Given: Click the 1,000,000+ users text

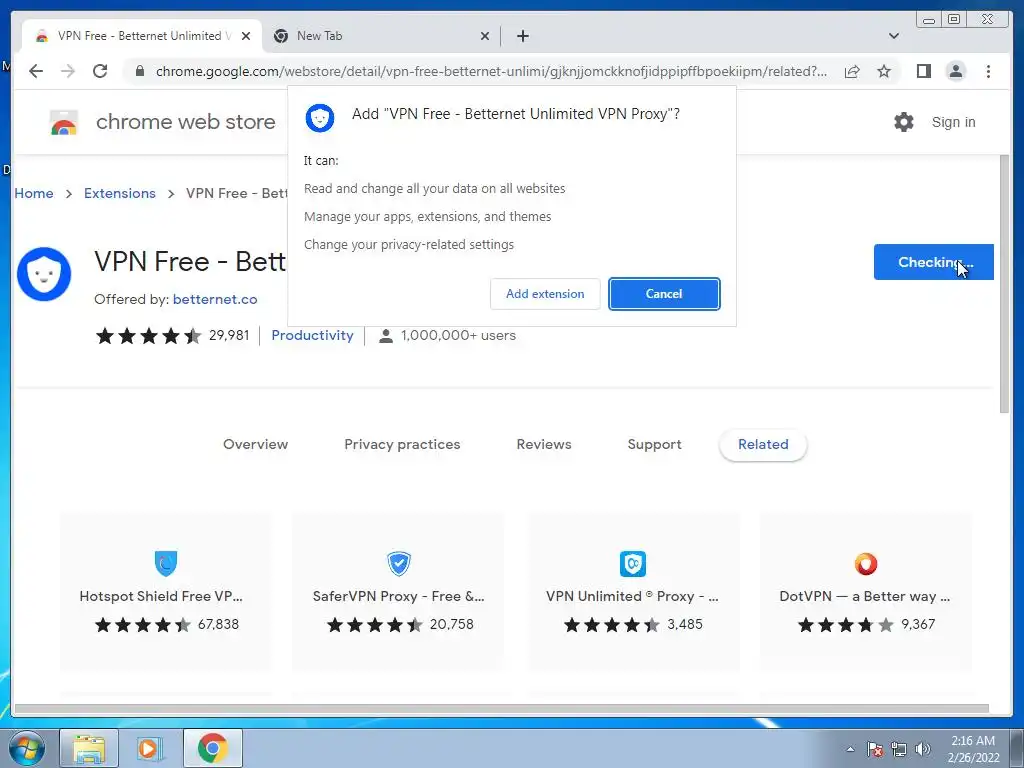Looking at the screenshot, I should pos(458,335).
